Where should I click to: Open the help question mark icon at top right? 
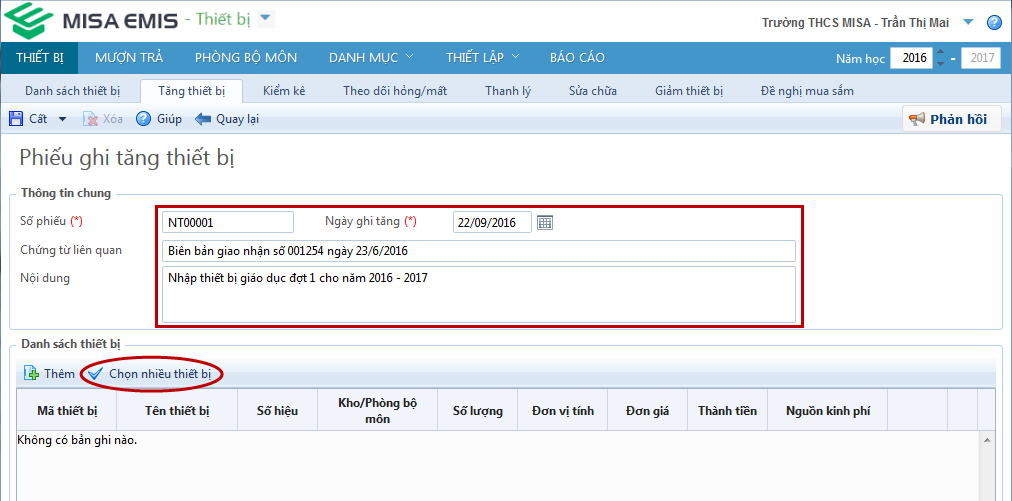pos(994,23)
